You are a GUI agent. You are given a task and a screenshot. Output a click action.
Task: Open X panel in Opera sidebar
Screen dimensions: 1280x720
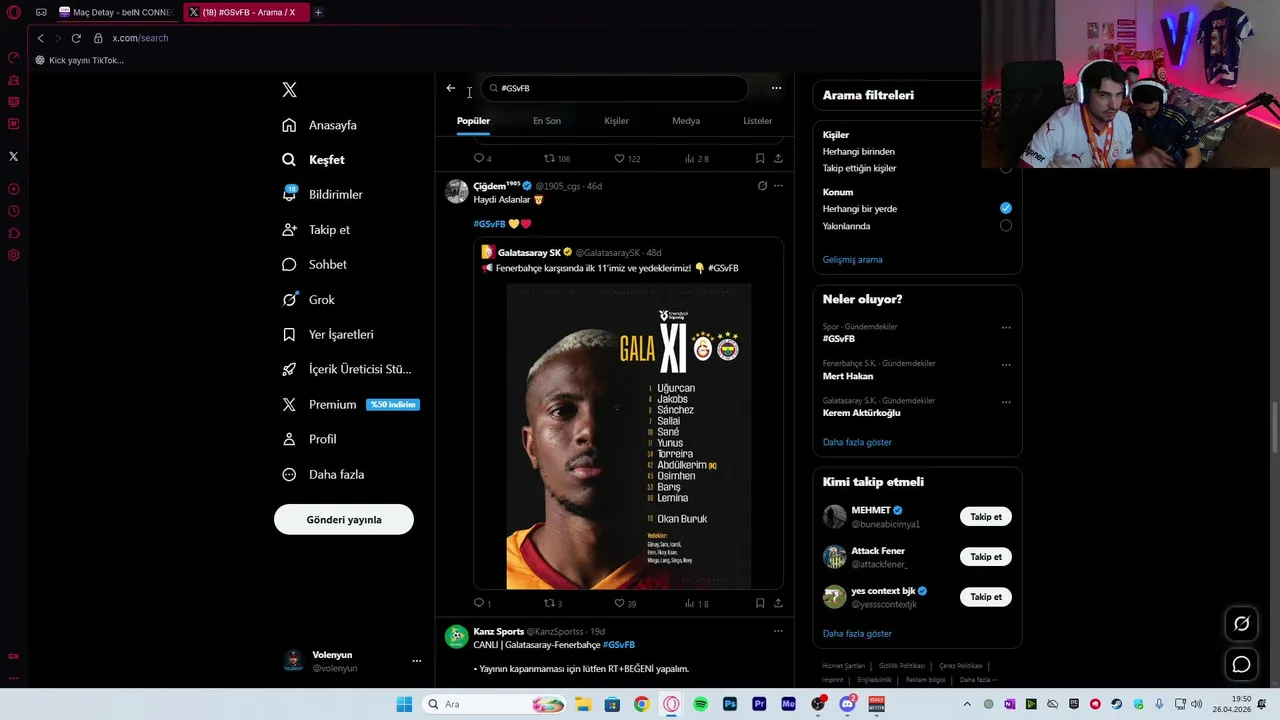coord(13,156)
